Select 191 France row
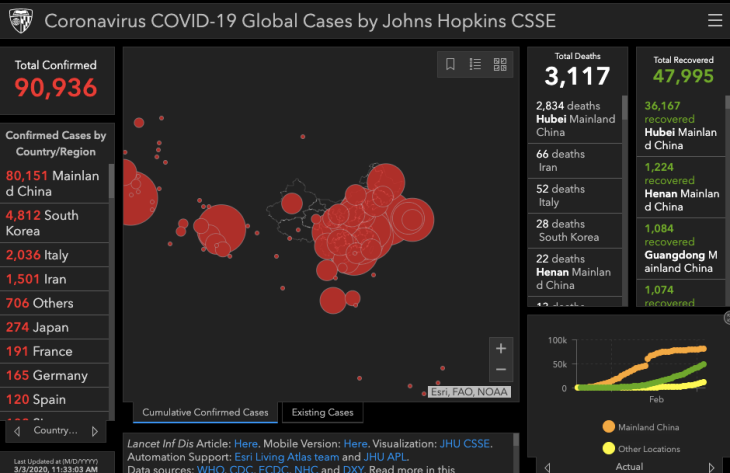This screenshot has height=473, width=730. 54,351
